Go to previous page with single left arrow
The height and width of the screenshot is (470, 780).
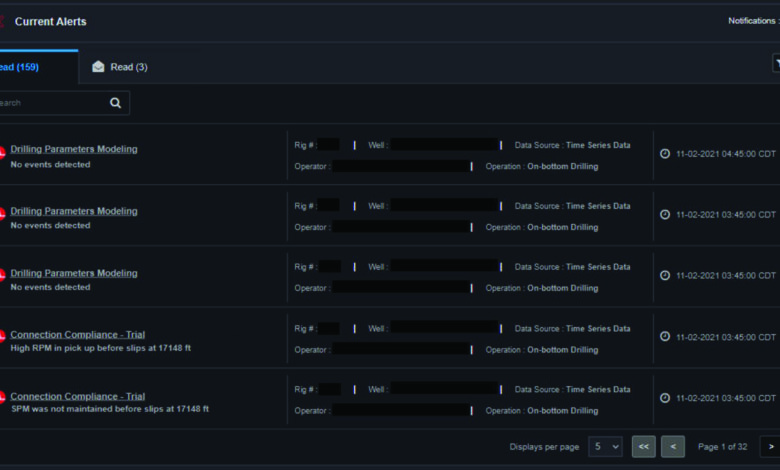coord(673,446)
